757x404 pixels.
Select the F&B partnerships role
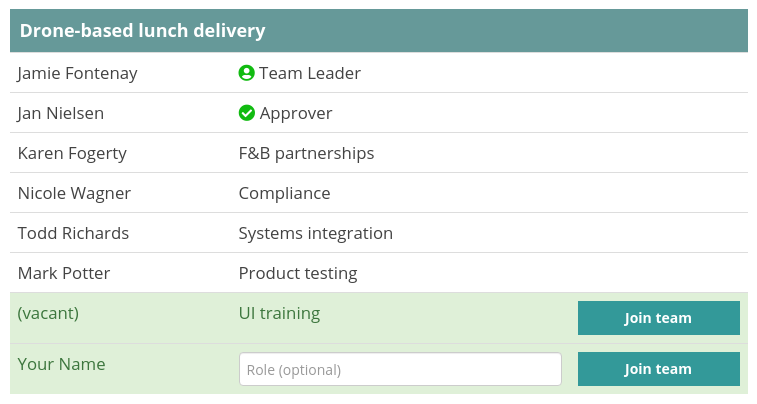tap(306, 153)
